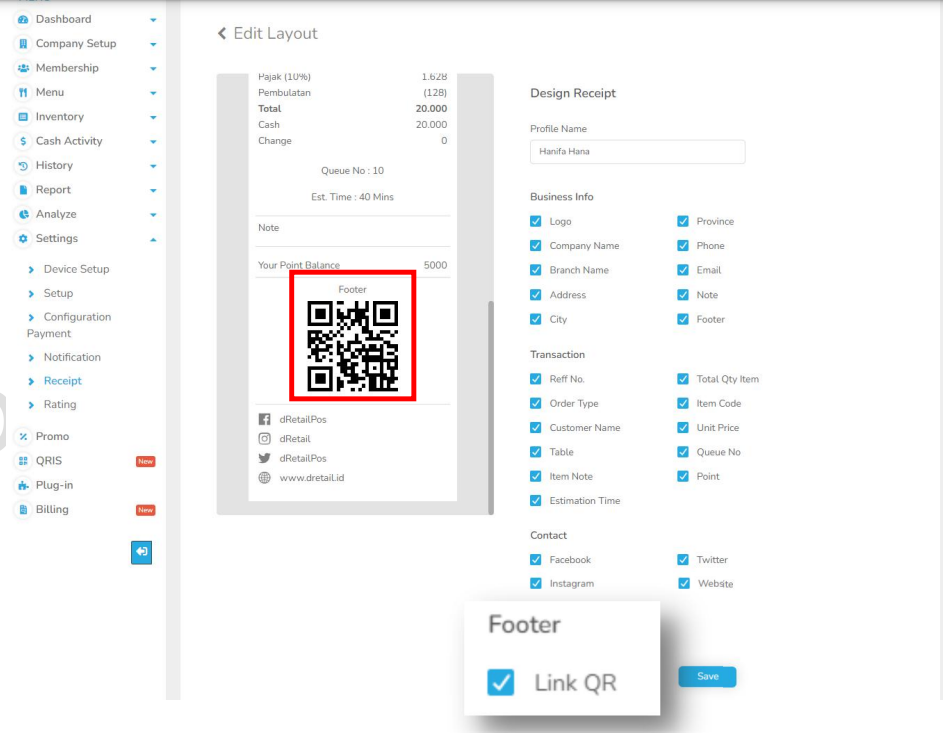This screenshot has height=733, width=943.
Task: Click the Settings gear icon
Action: click(x=23, y=238)
